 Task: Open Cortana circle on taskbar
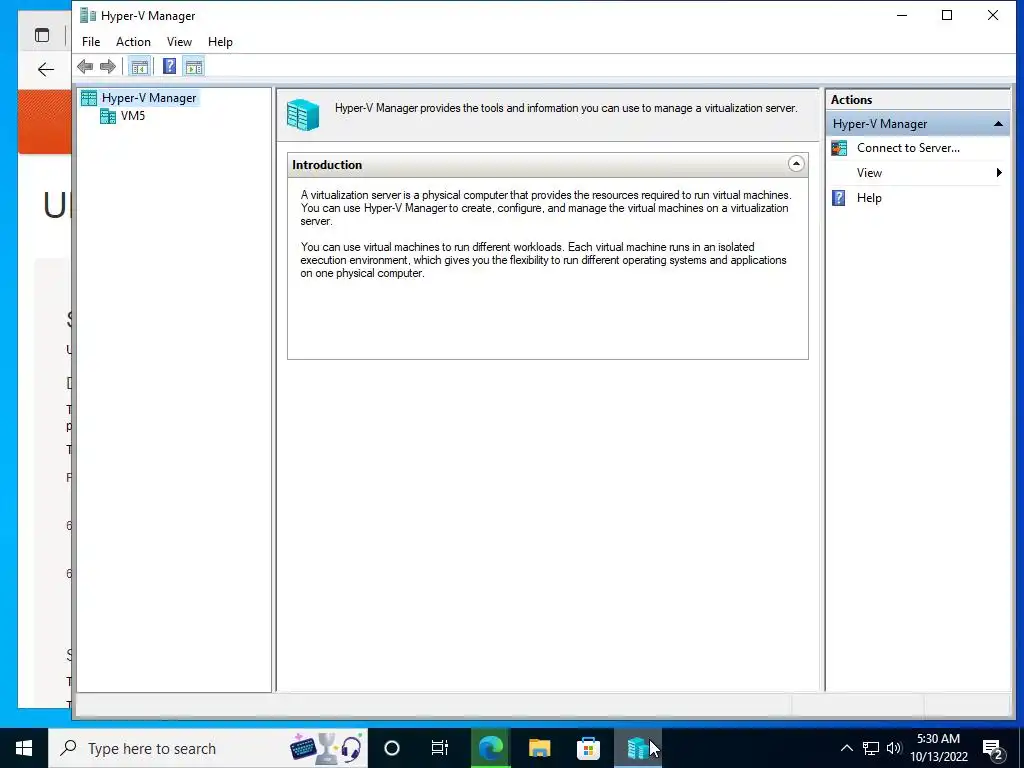(x=391, y=748)
